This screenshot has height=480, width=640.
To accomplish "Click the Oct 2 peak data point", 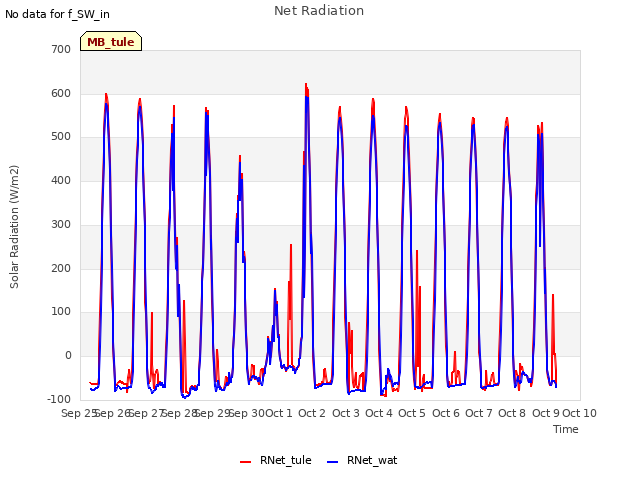I will click(x=306, y=84).
